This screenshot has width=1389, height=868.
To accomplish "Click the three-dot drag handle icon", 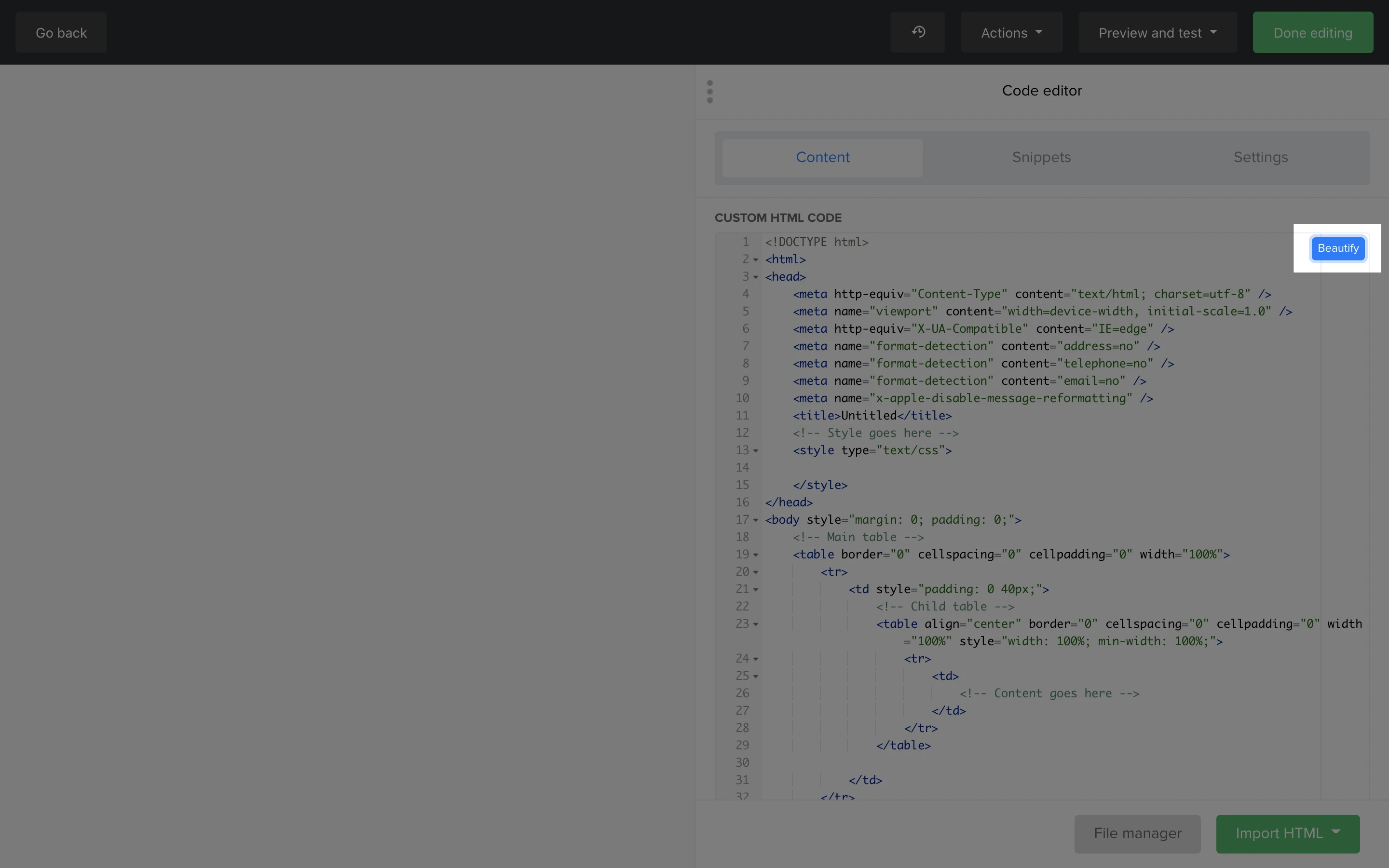I will (710, 92).
